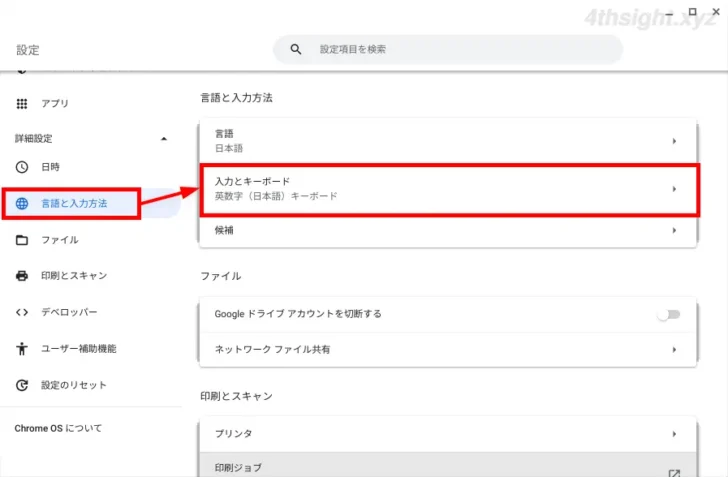Image resolution: width=728 pixels, height=477 pixels.
Task: Open ネットワーク ファイル共有 setting row
Action: pos(448,350)
